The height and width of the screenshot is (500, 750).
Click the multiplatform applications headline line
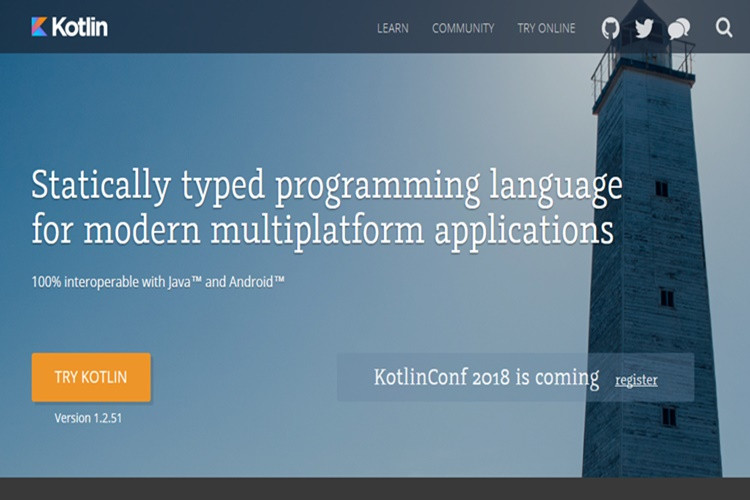[322, 231]
